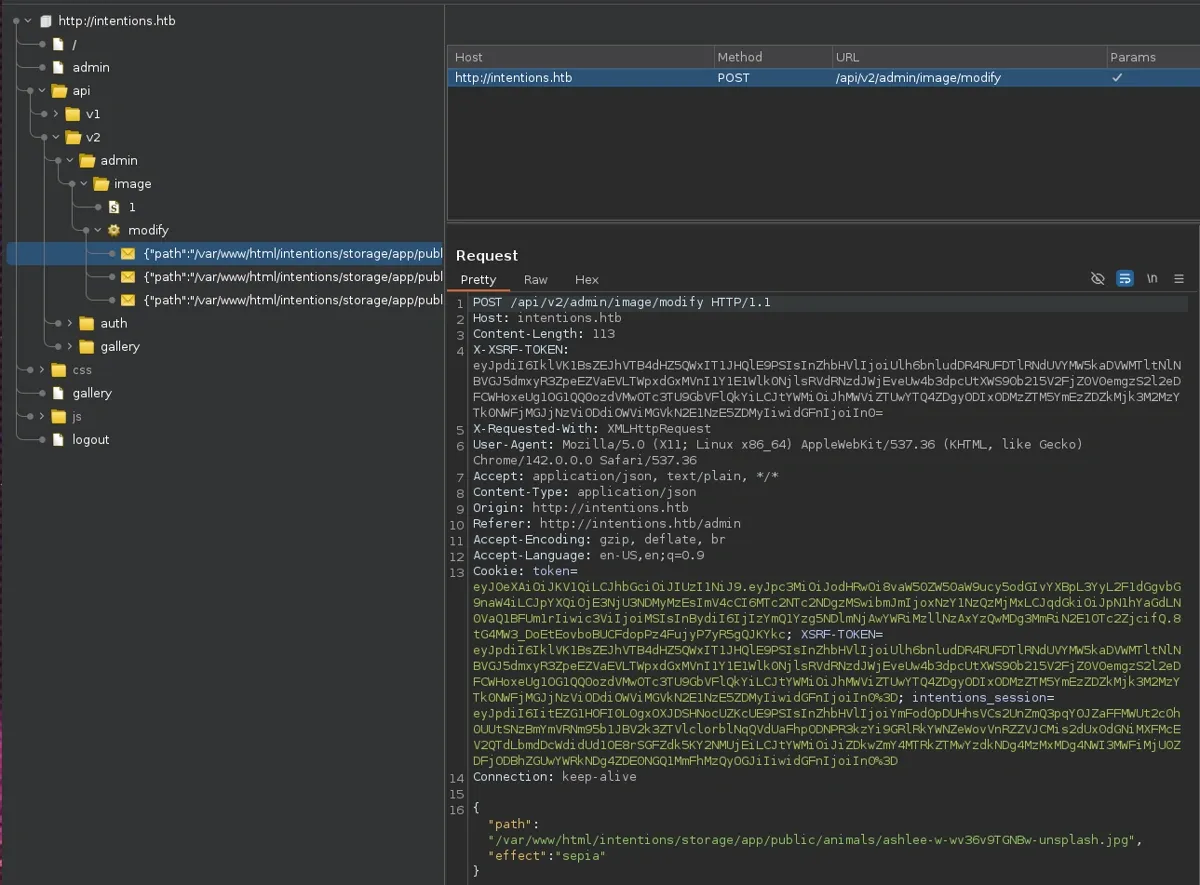Sort by the Params column header
This screenshot has height=885, width=1200.
point(1153,57)
